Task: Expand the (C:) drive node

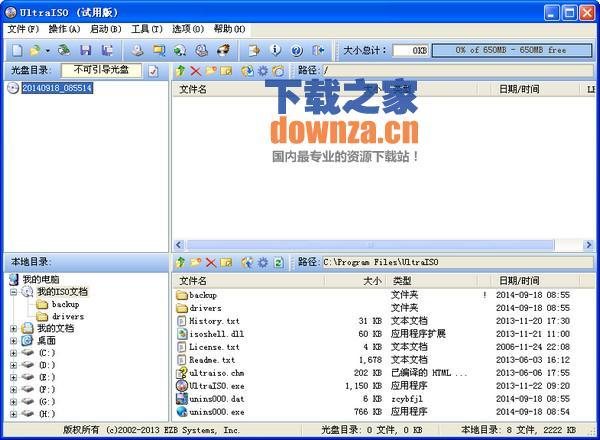Action: point(13,352)
